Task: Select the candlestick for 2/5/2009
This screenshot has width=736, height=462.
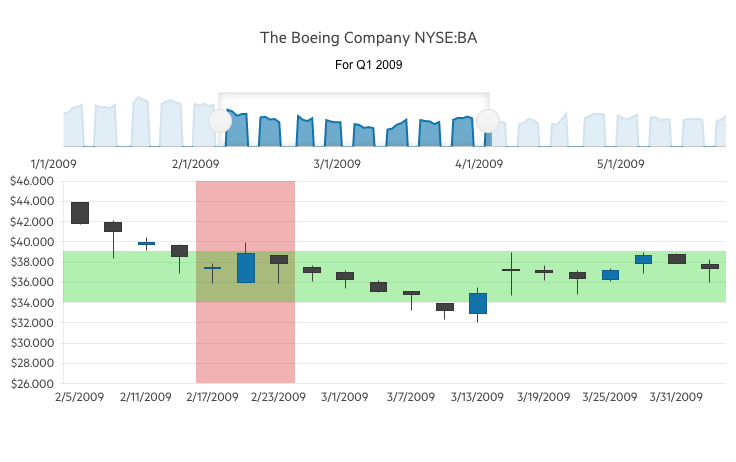Action: (80, 212)
